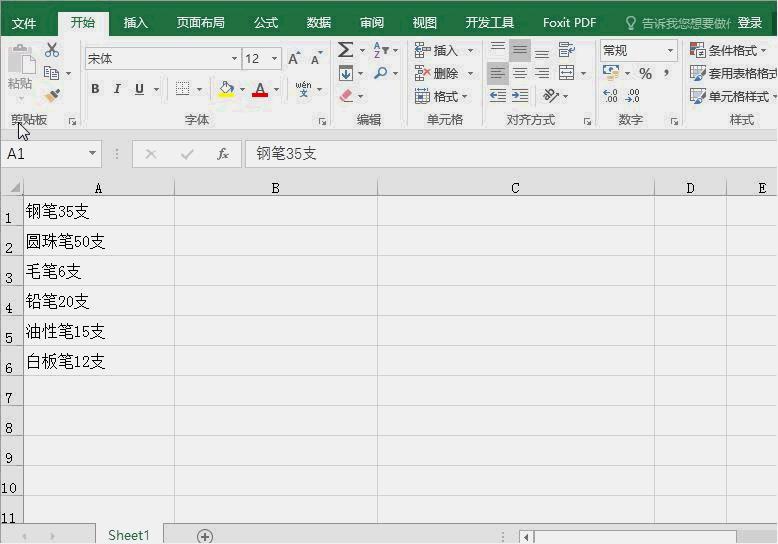The height and width of the screenshot is (544, 778).
Task: Click the Sort and Filter A-Z icon
Action: (x=381, y=50)
